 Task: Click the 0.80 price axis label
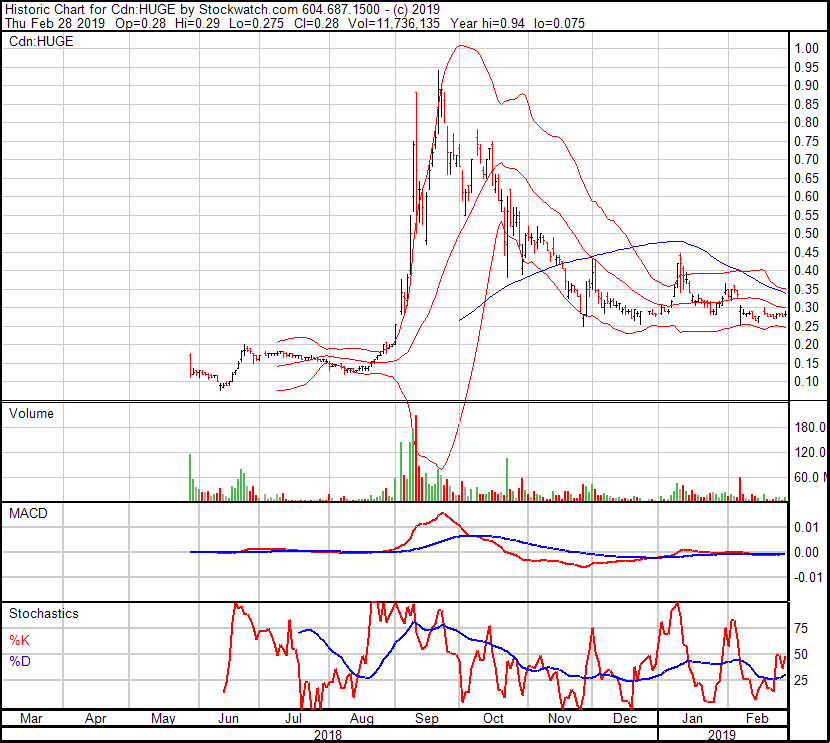point(807,122)
